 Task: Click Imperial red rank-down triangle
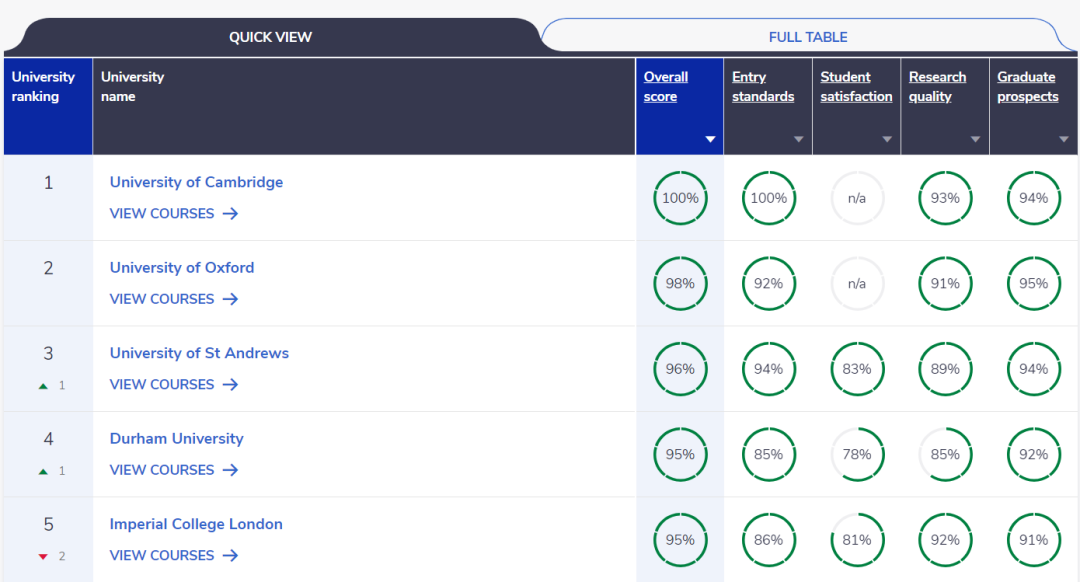[x=43, y=557]
